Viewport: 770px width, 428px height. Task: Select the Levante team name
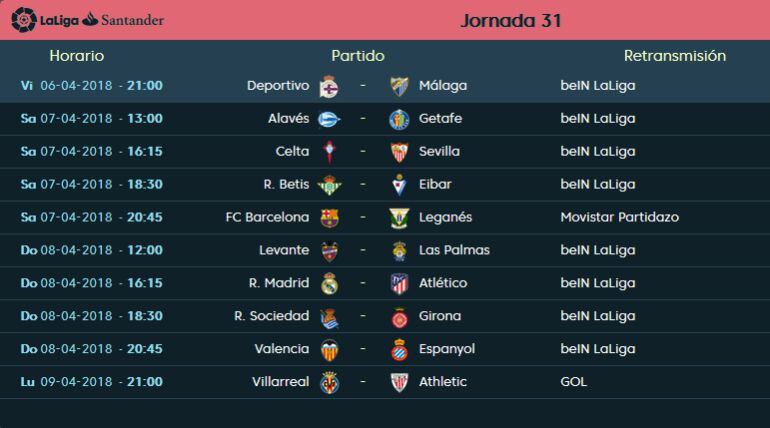[284, 251]
